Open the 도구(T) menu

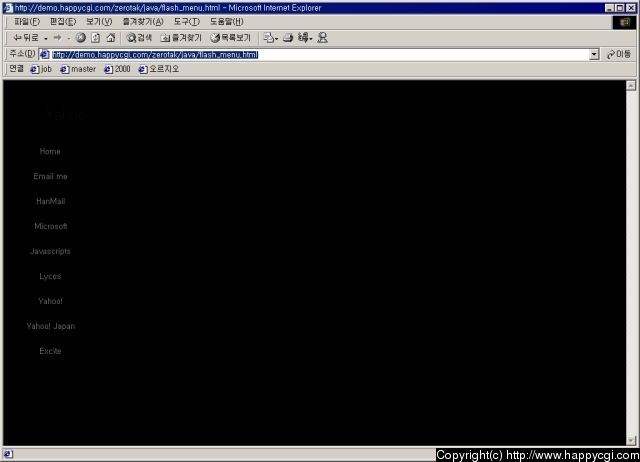pyautogui.click(x=187, y=22)
